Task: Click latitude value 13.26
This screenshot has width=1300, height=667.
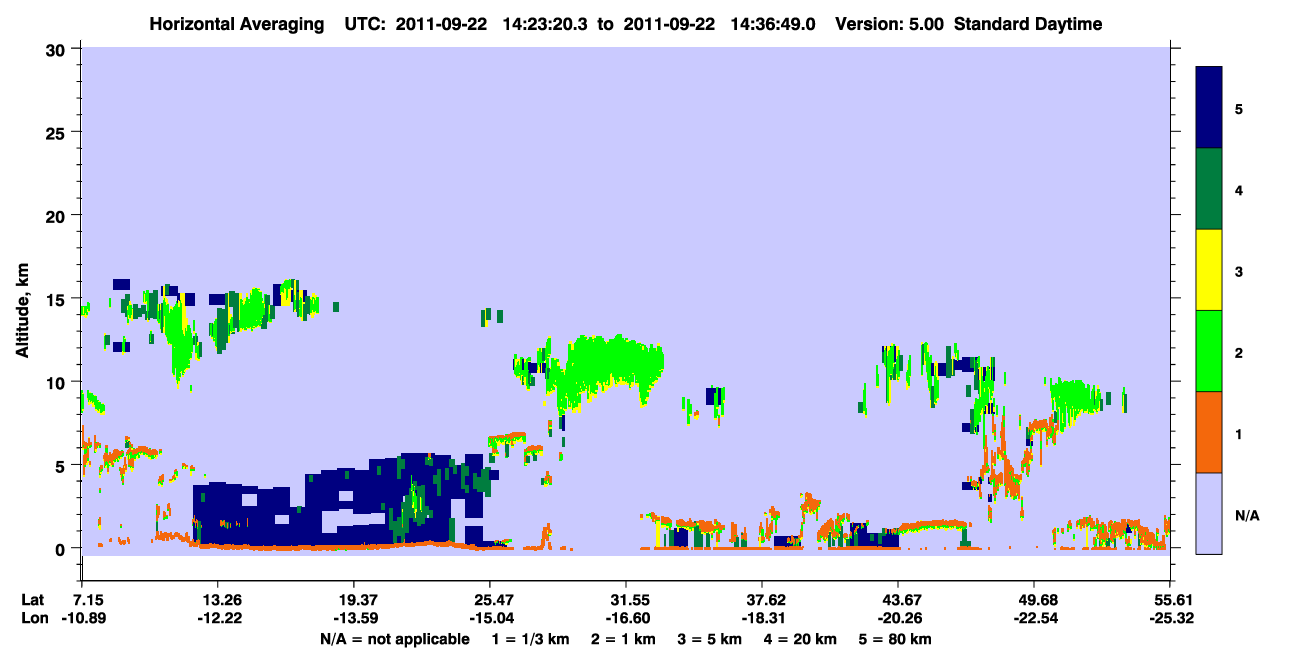Action: click(218, 600)
